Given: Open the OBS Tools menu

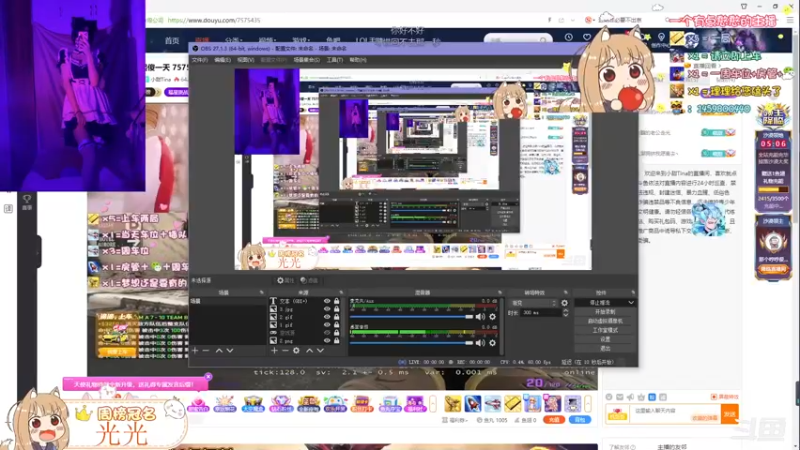Looking at the screenshot, I should click(x=335, y=60).
